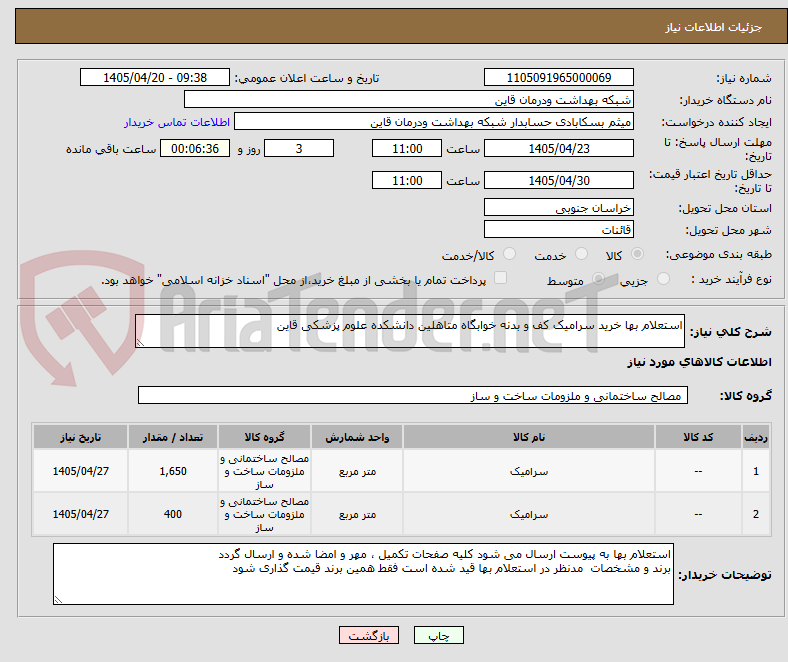Viewport: 788px width, 662px height.
Task: Toggle the اسناد خزانه اسلامی payment checkbox
Action: pyautogui.click(x=501, y=278)
